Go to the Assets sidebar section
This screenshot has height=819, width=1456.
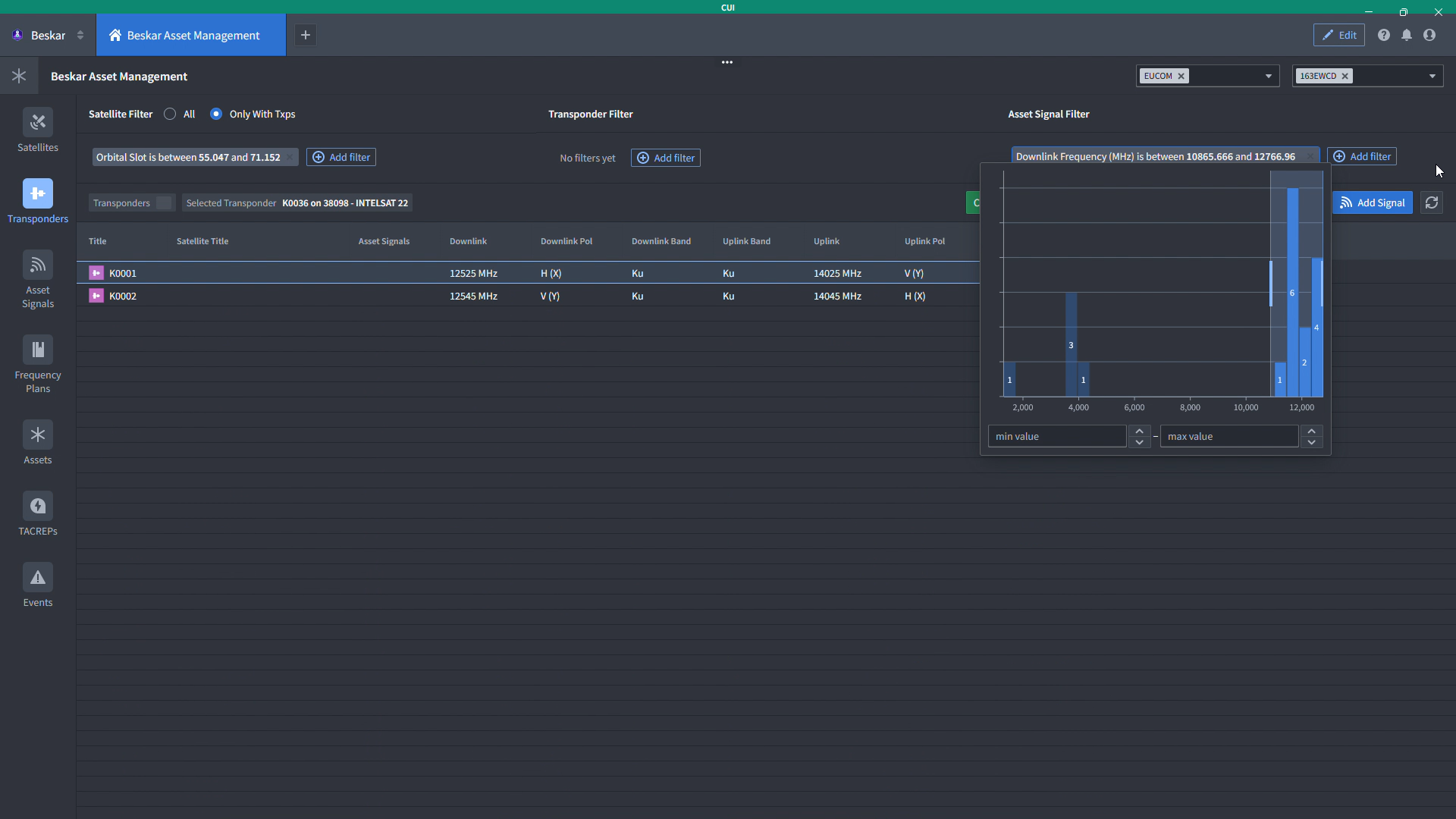point(38,435)
